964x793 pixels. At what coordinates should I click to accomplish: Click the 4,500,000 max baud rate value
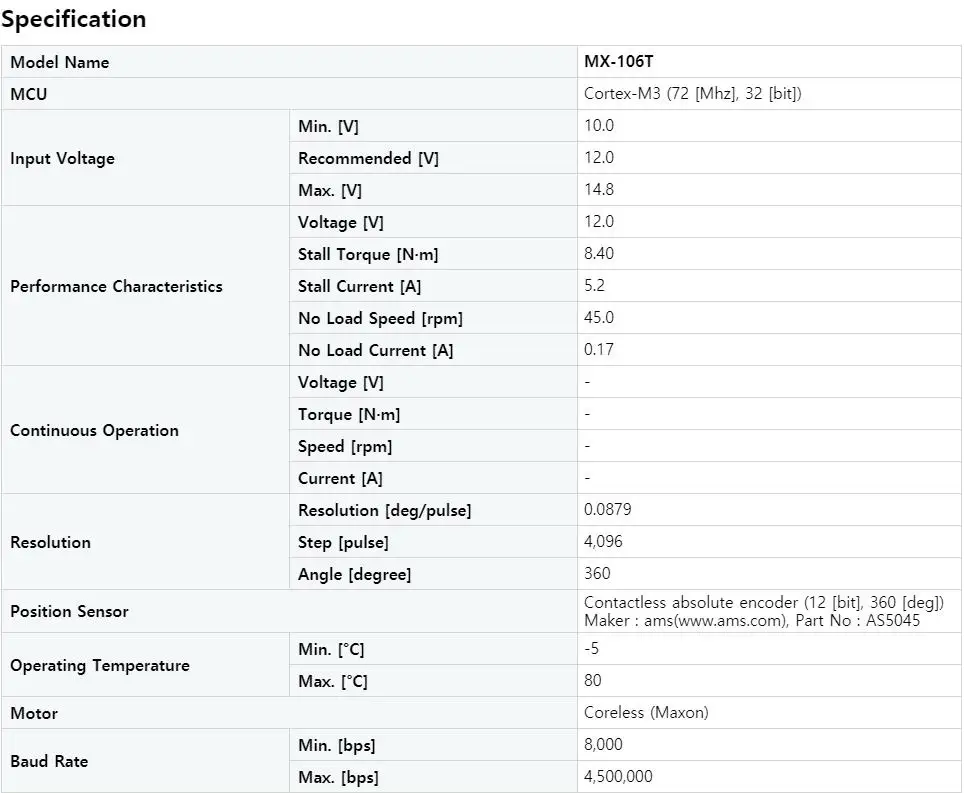point(618,776)
